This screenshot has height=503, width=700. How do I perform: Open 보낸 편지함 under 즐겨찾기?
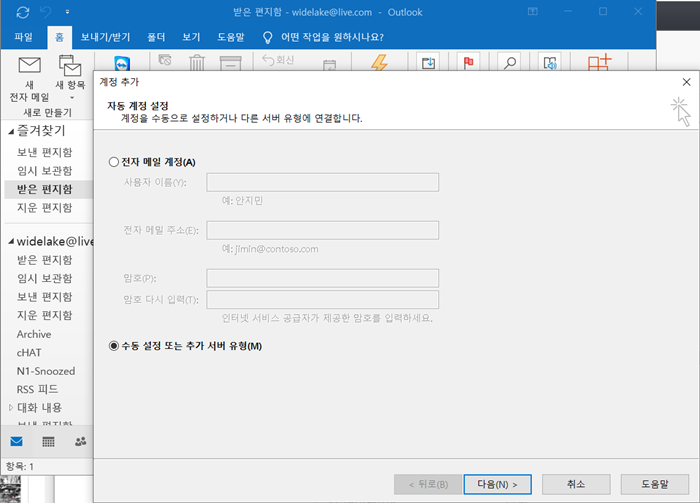(x=45, y=152)
